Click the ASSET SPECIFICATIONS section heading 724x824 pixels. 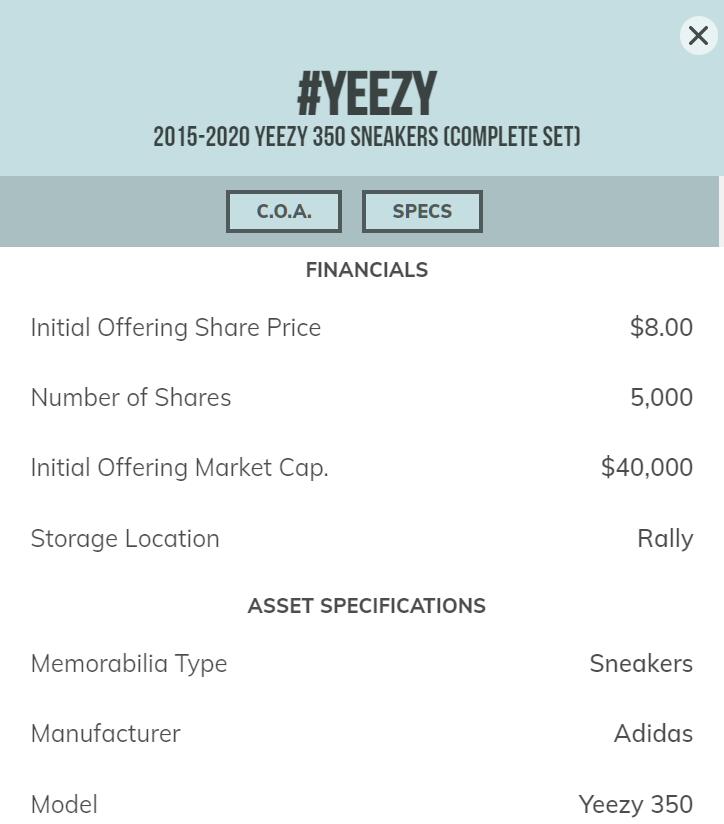click(x=367, y=606)
